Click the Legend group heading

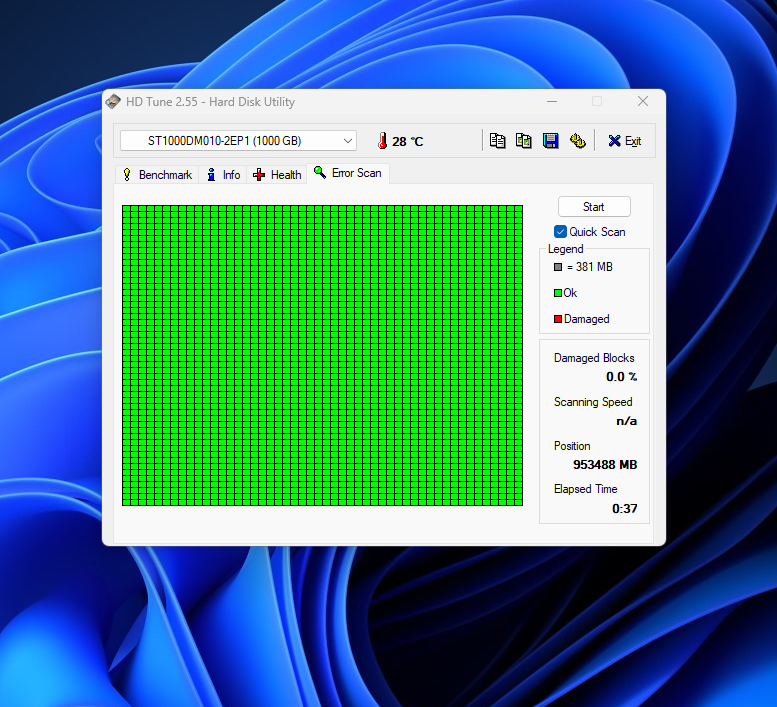point(565,249)
